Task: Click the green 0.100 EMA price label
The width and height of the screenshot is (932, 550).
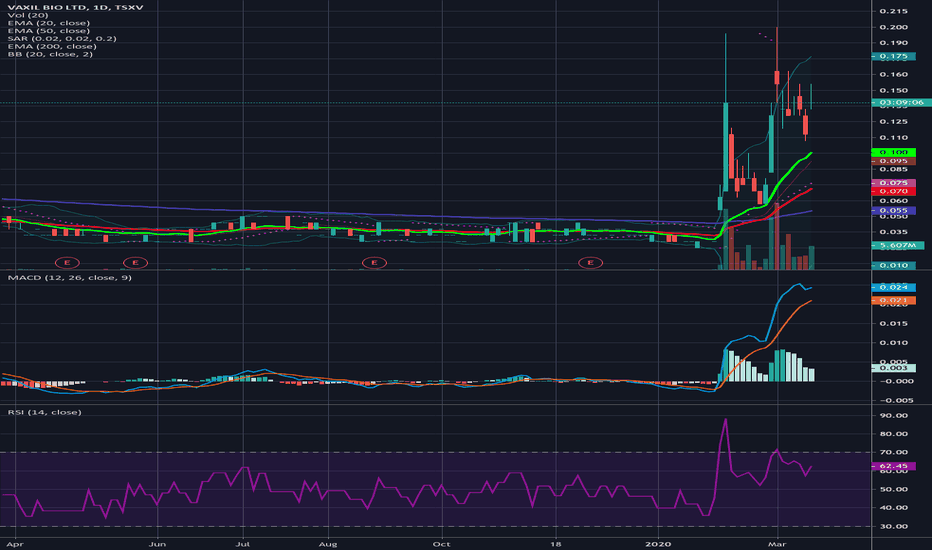Action: click(893, 152)
